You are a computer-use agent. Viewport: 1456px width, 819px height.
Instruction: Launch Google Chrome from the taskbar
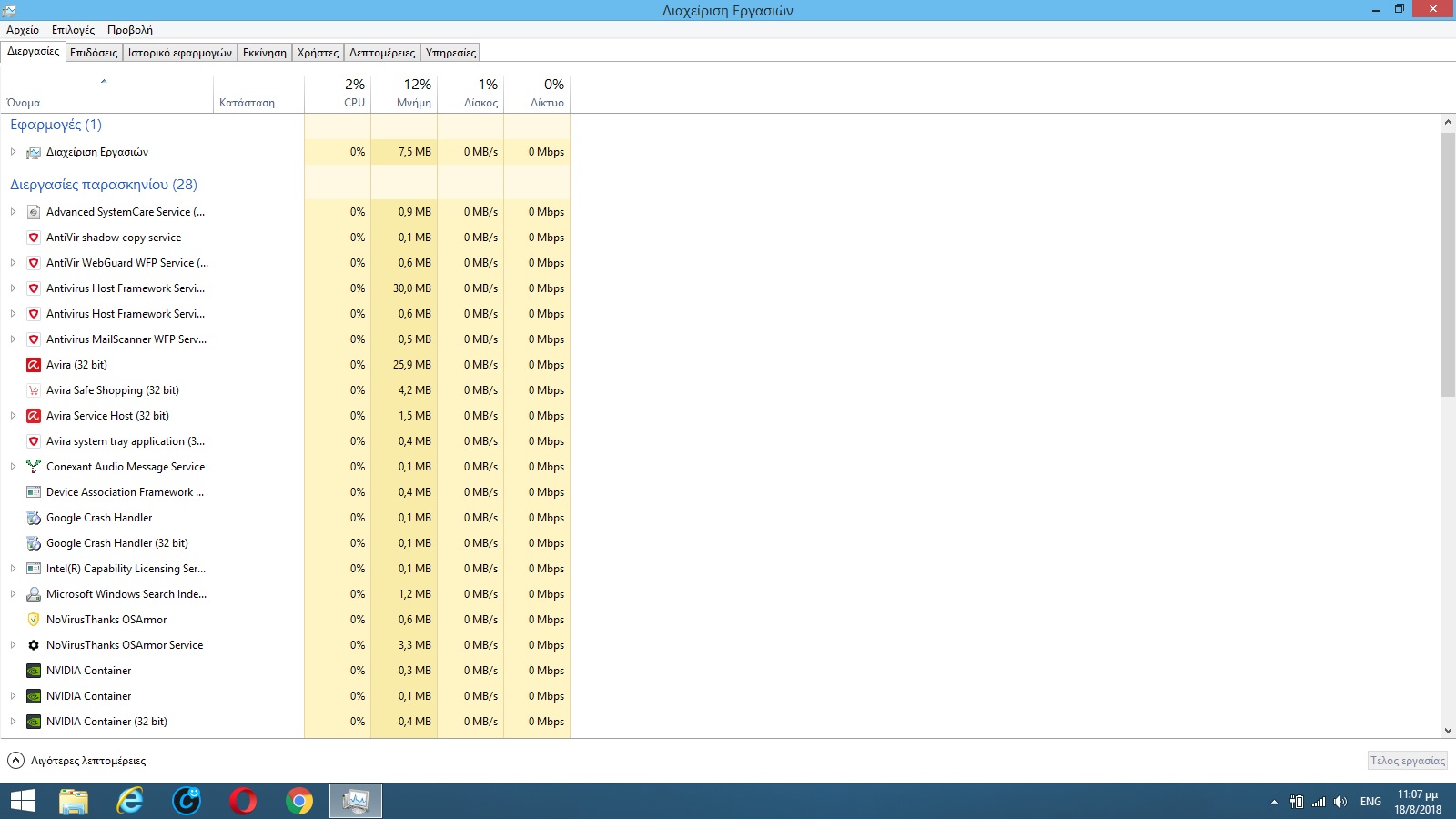coord(299,801)
